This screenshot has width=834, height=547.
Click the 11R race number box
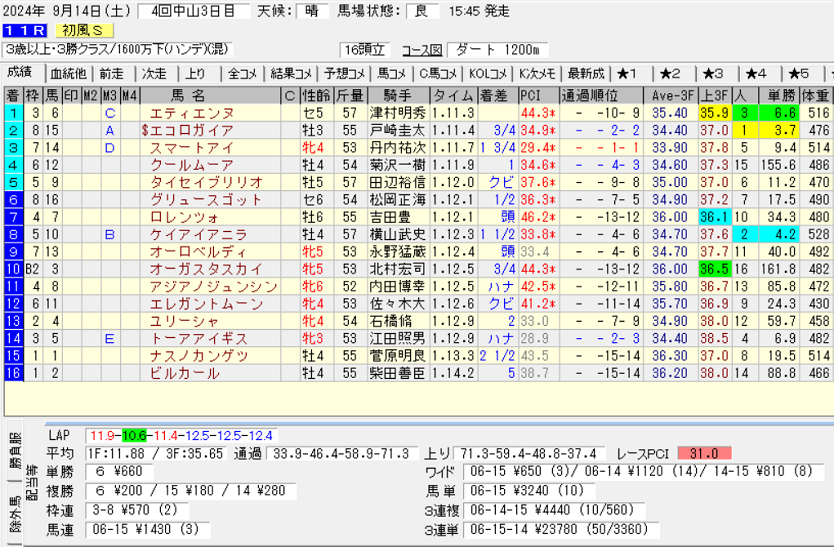pyautogui.click(x=21, y=31)
